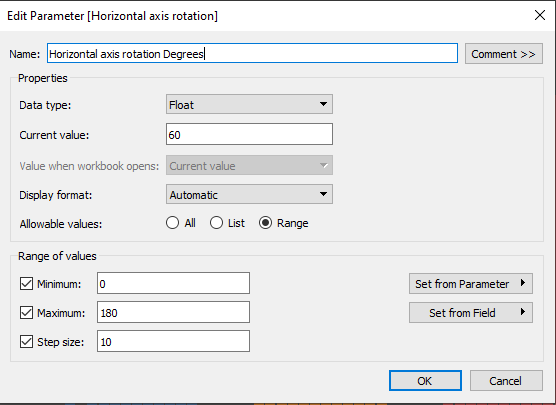Image resolution: width=556 pixels, height=405 pixels.
Task: Open the Set from Field menu
Action: (471, 313)
